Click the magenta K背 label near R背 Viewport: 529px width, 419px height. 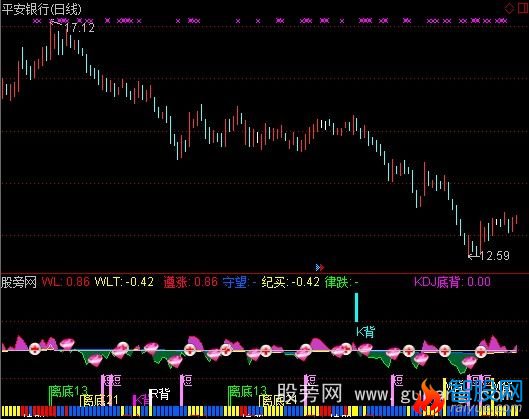pyautogui.click(x=142, y=400)
